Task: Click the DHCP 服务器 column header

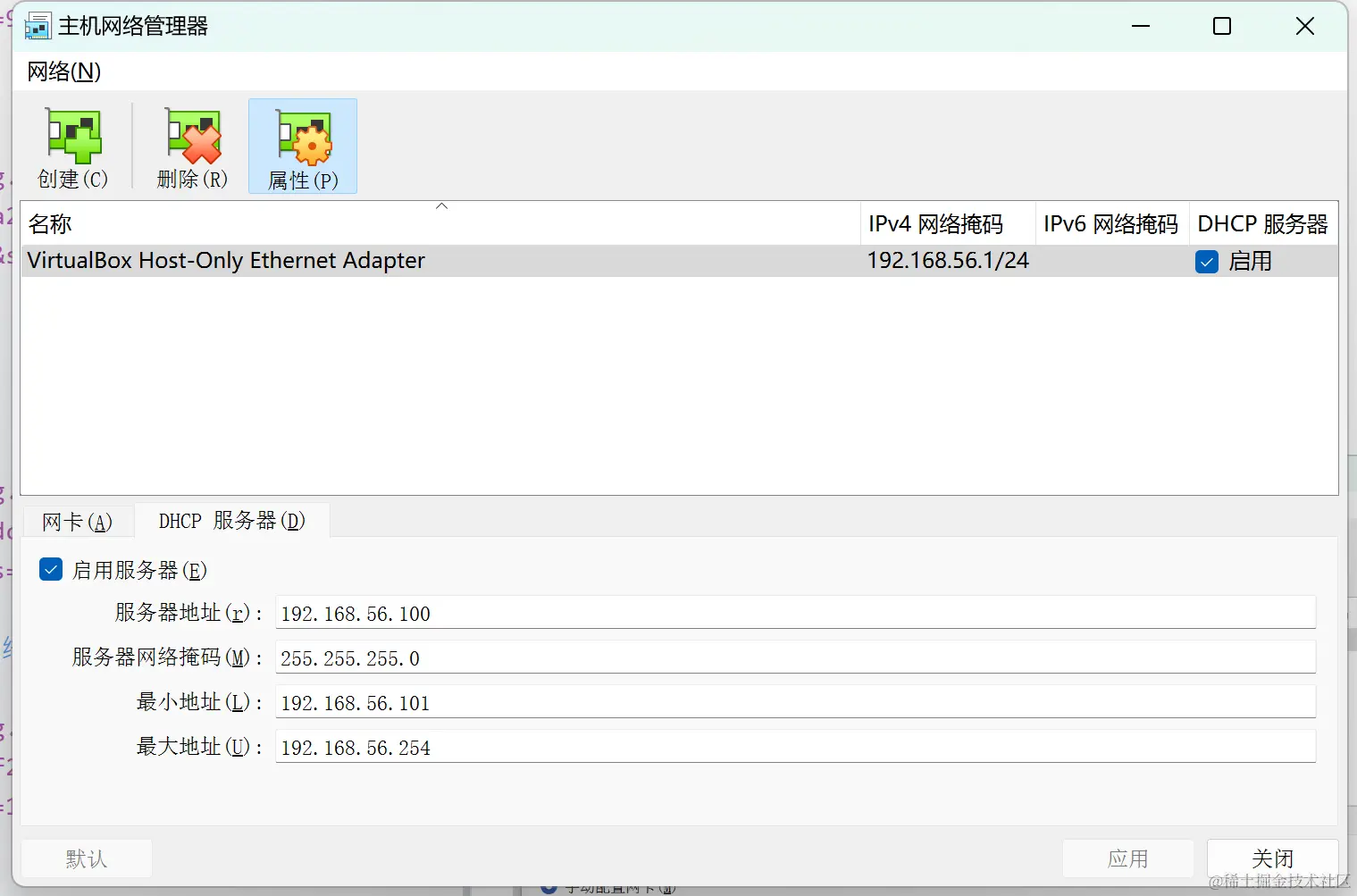Action: (x=1263, y=223)
